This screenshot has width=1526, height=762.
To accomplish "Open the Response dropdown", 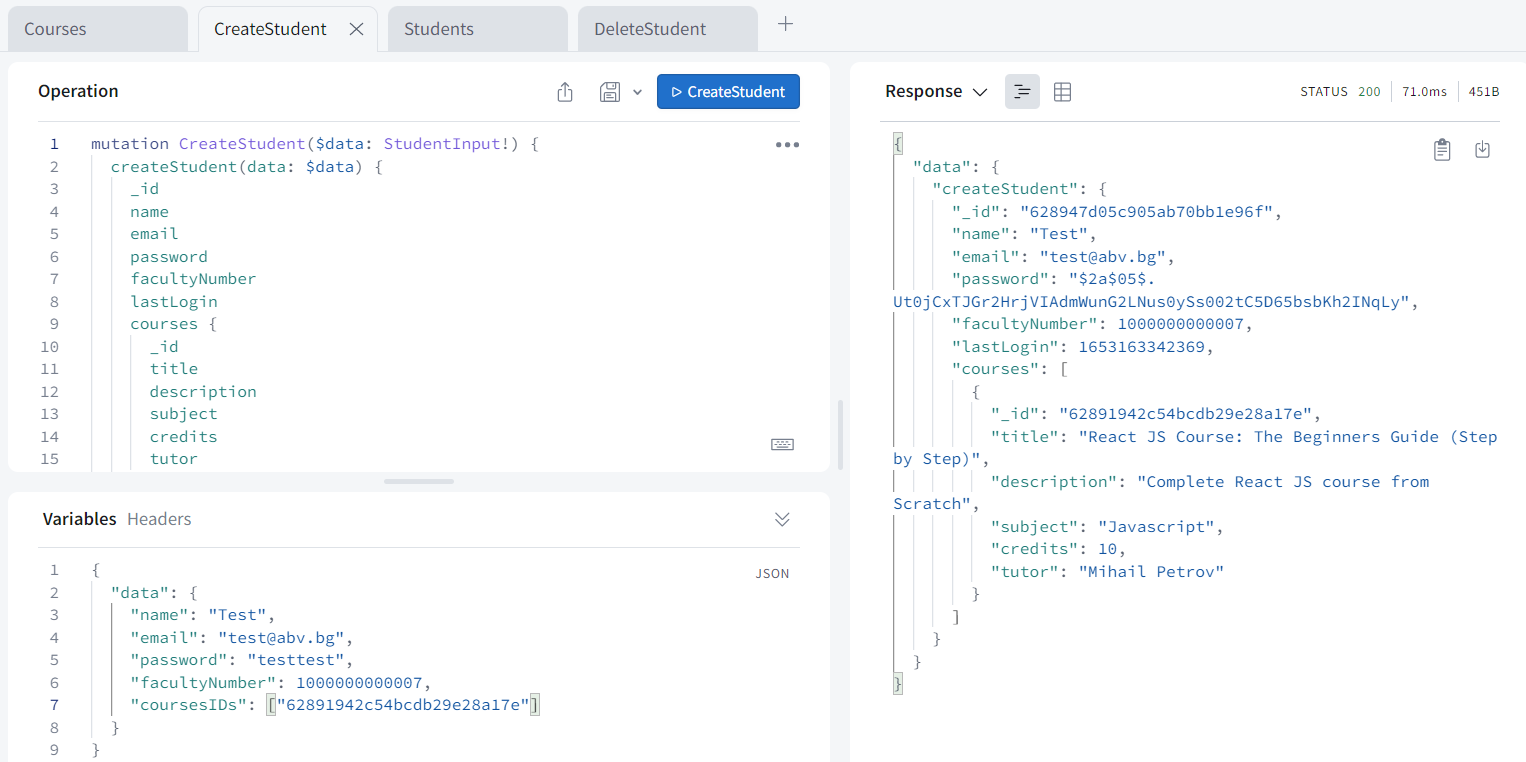I will point(936,91).
